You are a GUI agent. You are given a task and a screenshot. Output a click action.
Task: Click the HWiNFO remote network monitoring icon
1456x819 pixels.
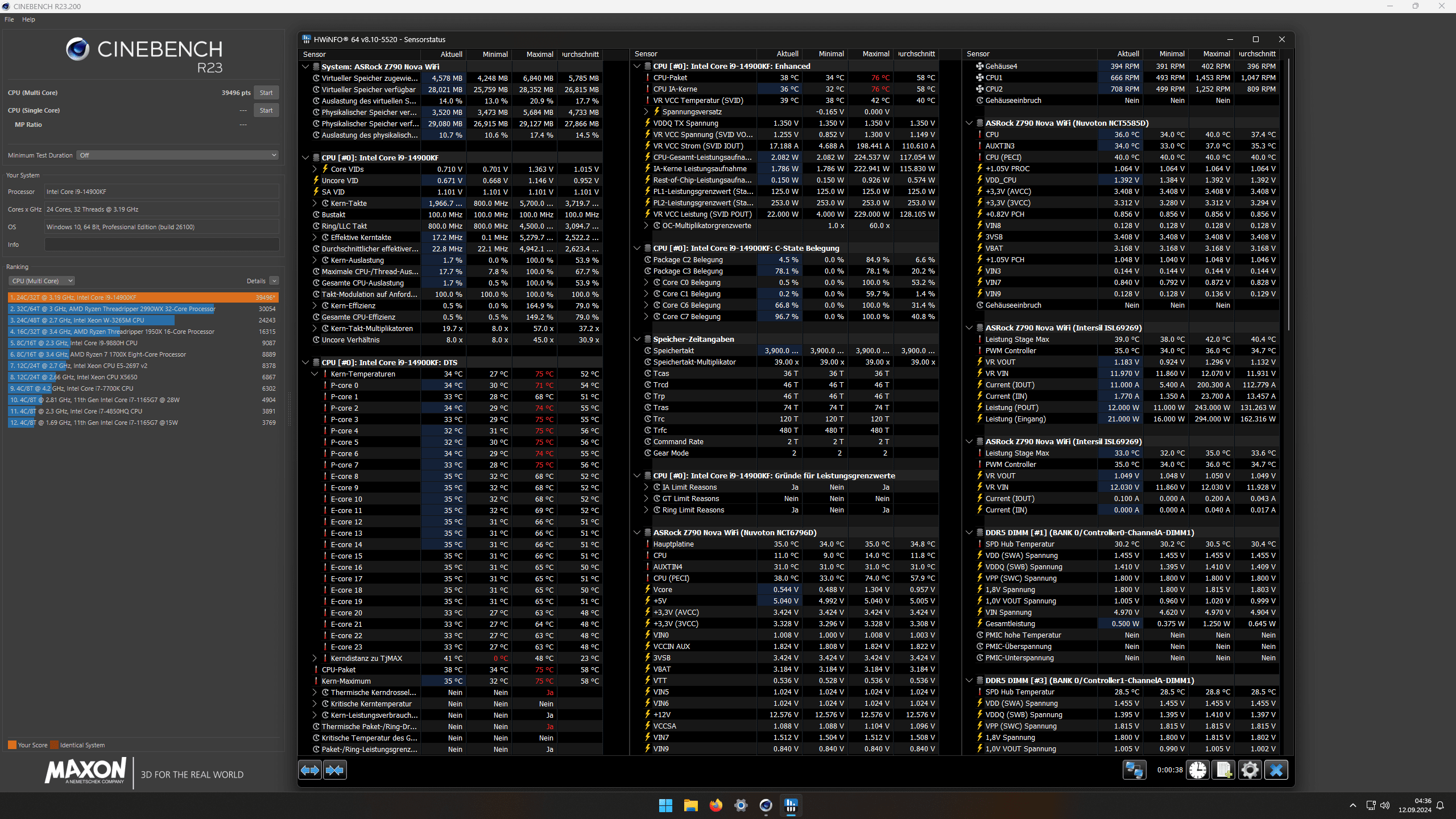pos(1134,770)
